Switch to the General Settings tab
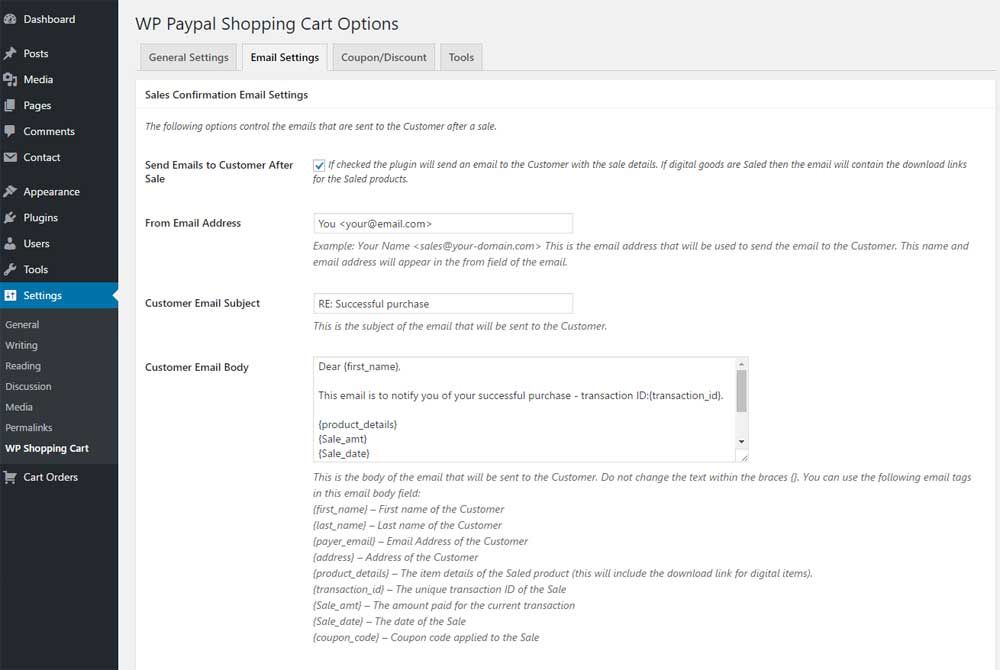1000x670 pixels. 188,57
